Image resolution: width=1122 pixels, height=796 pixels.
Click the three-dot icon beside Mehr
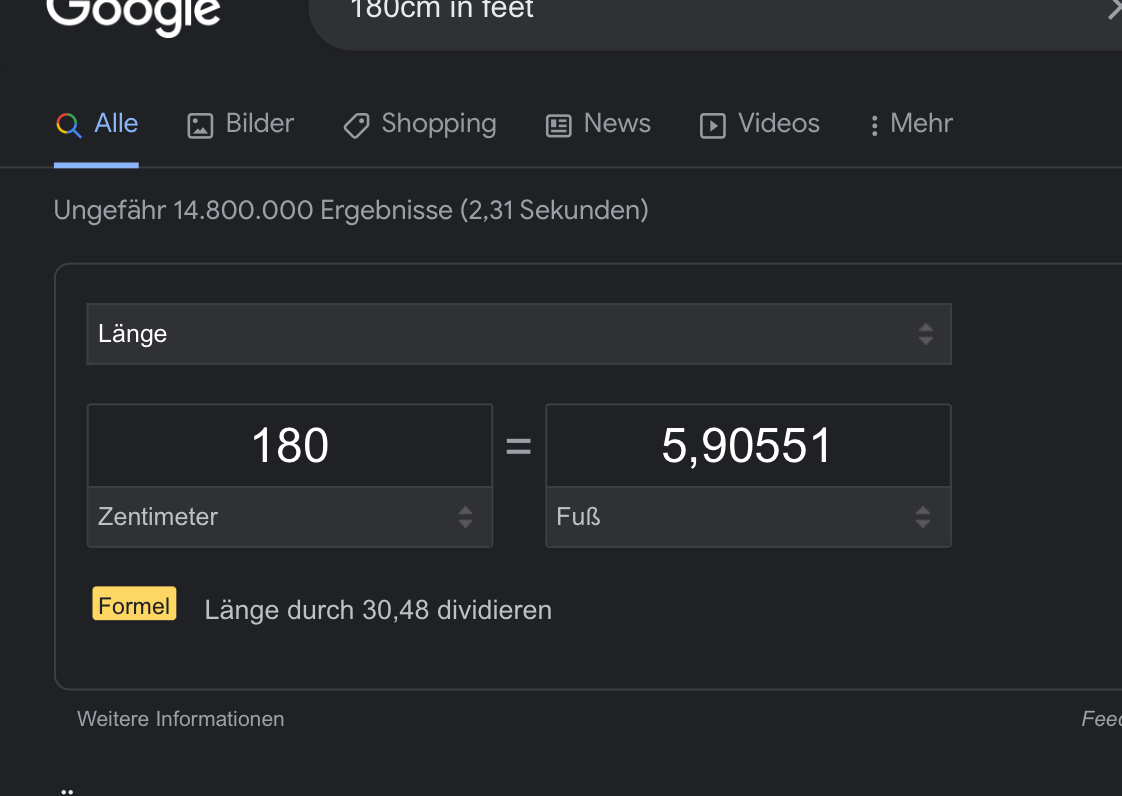[874, 126]
